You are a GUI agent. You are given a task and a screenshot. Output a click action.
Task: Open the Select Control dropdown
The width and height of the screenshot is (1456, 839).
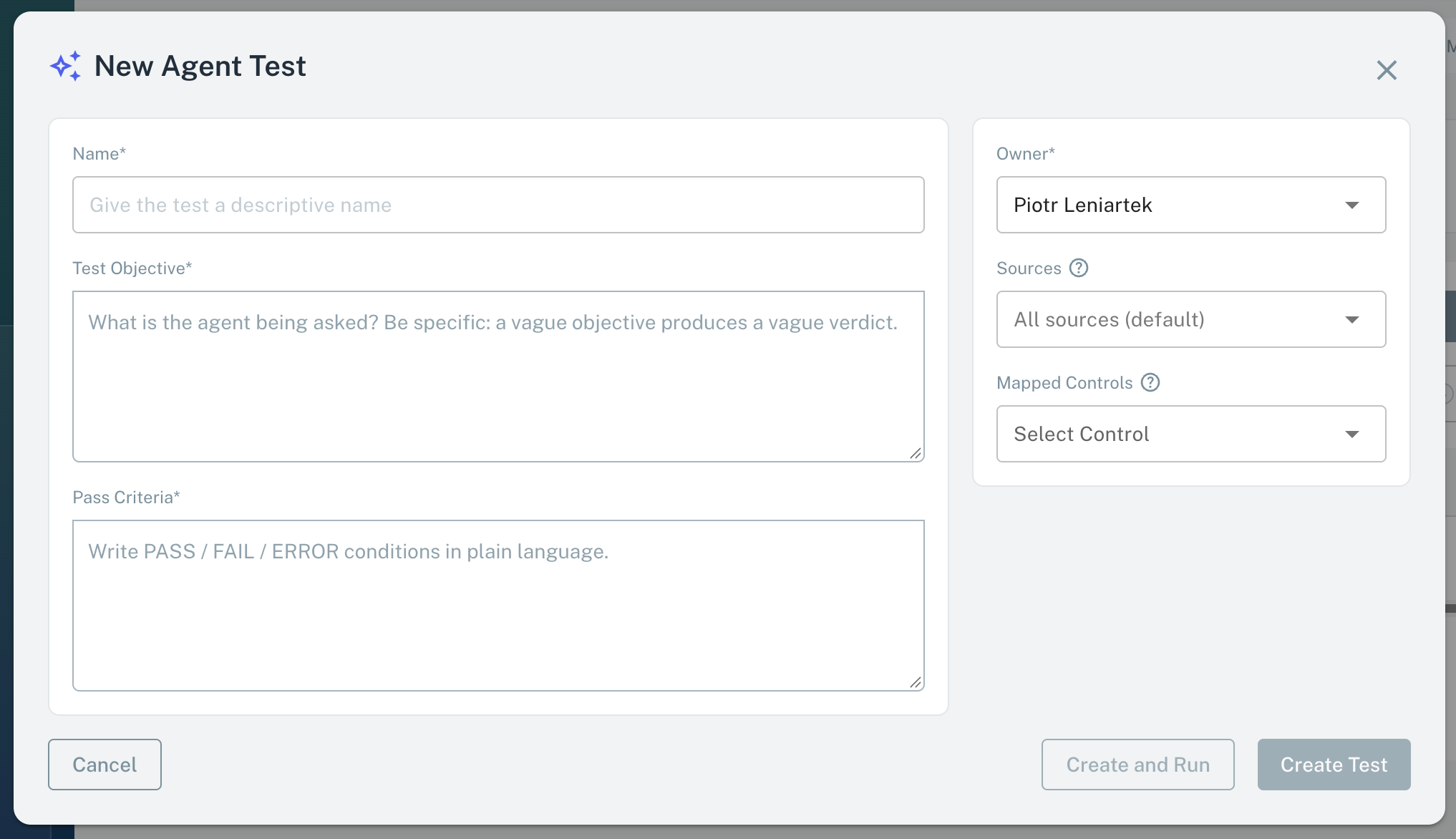pyautogui.click(x=1191, y=434)
